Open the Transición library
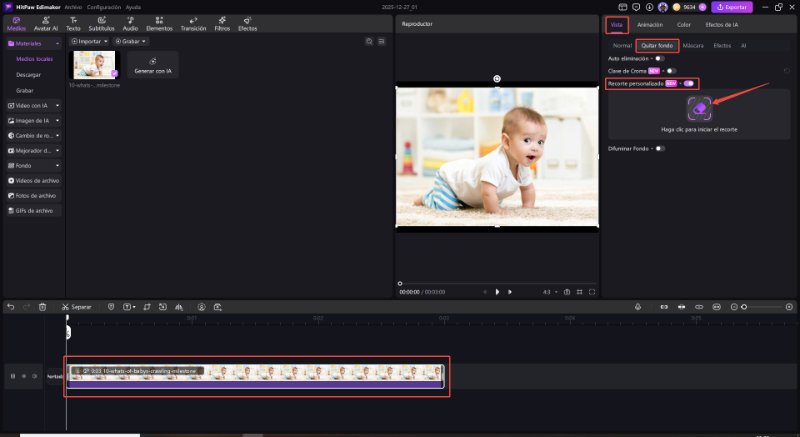 193,24
